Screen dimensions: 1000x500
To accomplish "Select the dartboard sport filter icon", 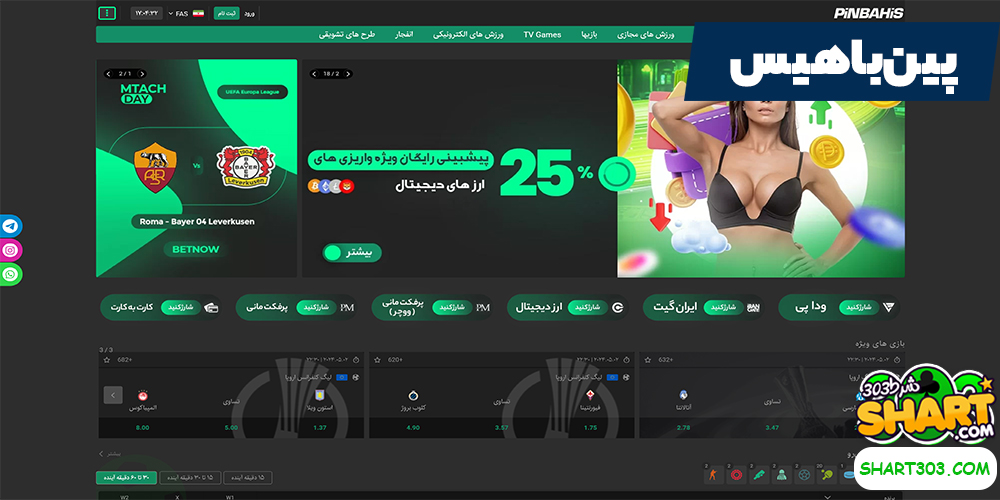I will point(737,474).
